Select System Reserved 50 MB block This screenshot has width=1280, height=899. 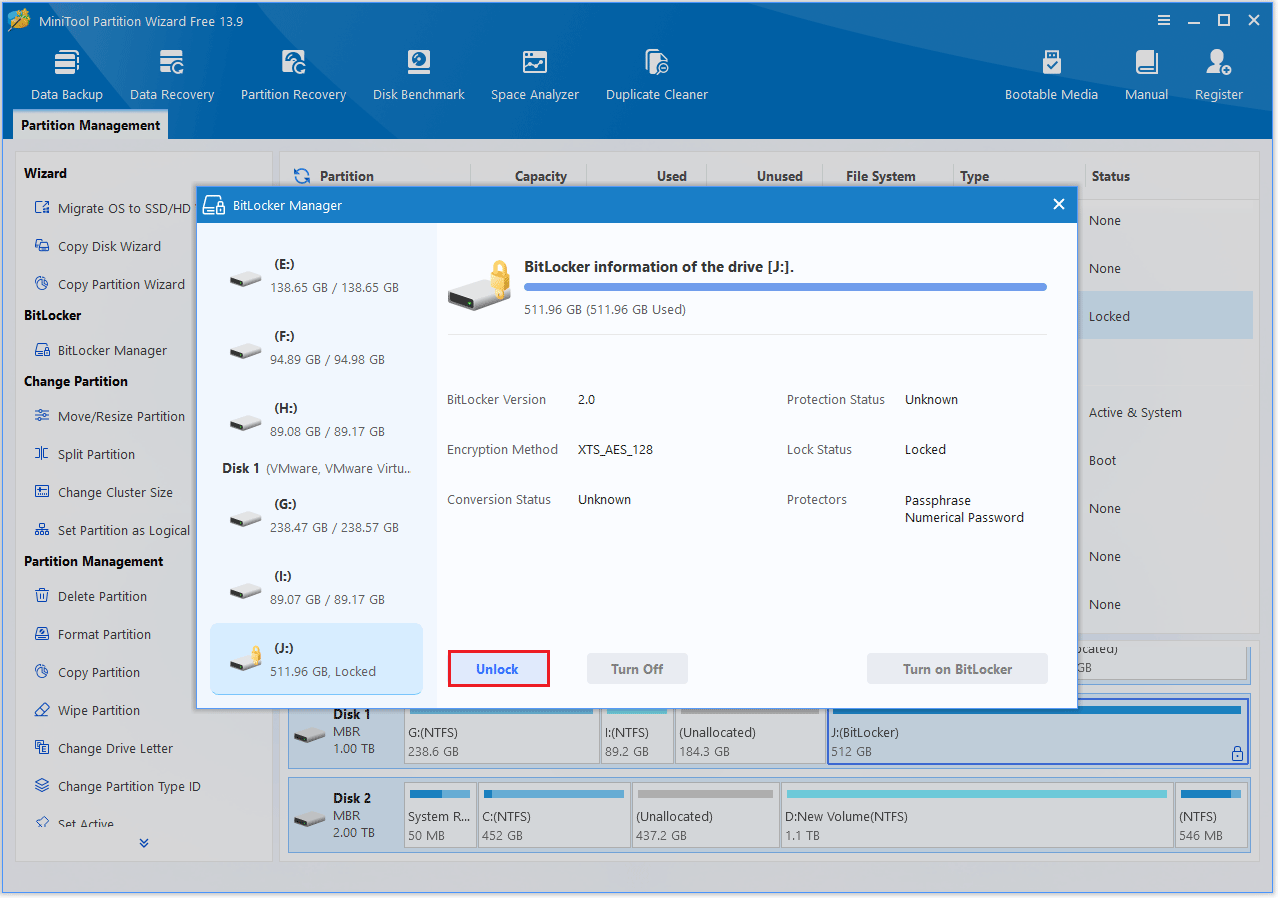(x=440, y=815)
